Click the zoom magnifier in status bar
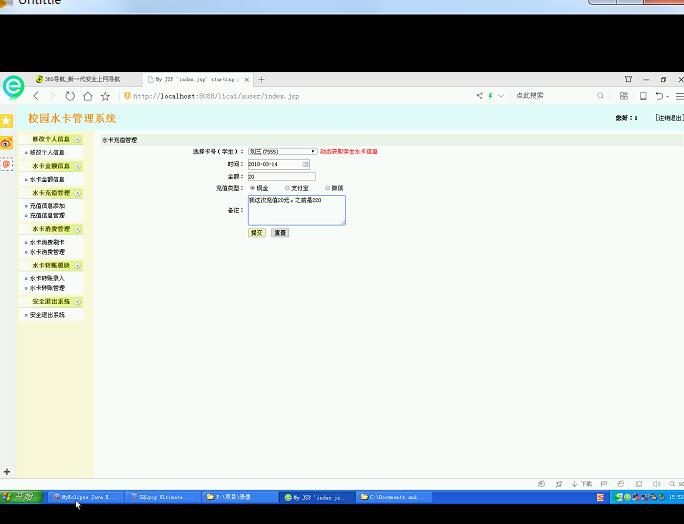 click(x=672, y=484)
